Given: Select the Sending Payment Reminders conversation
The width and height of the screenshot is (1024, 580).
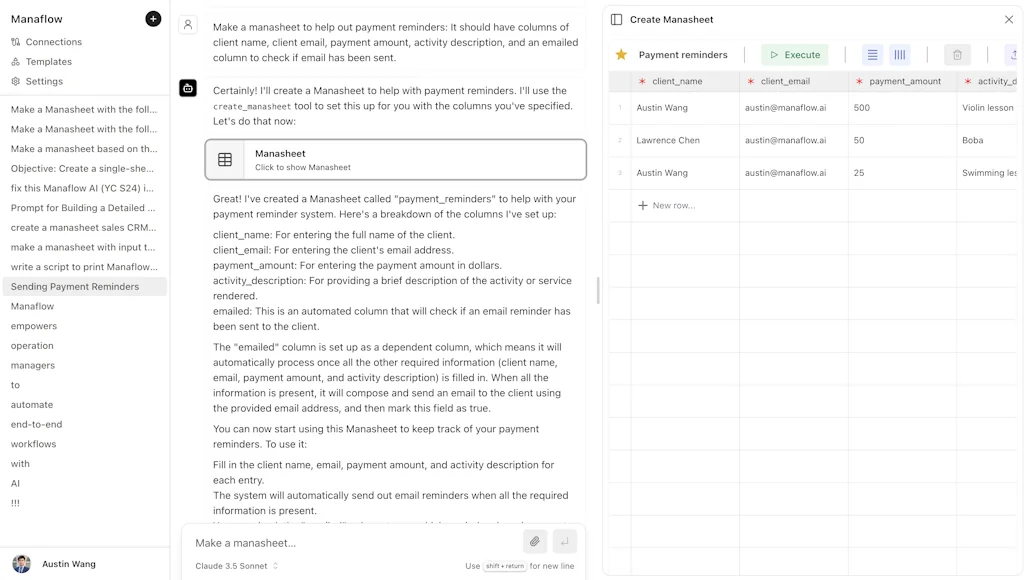Looking at the screenshot, I should point(77,287).
